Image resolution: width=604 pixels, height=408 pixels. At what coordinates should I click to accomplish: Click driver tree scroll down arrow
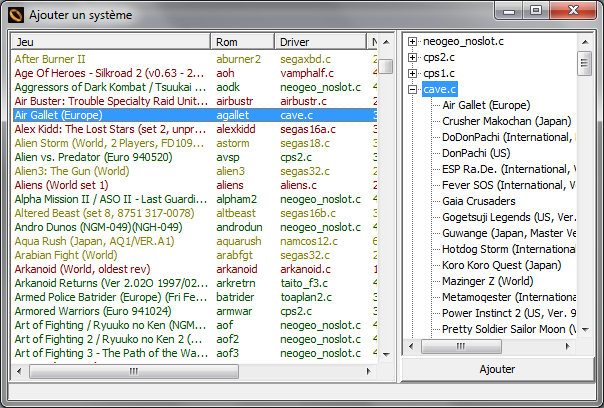[x=585, y=330]
